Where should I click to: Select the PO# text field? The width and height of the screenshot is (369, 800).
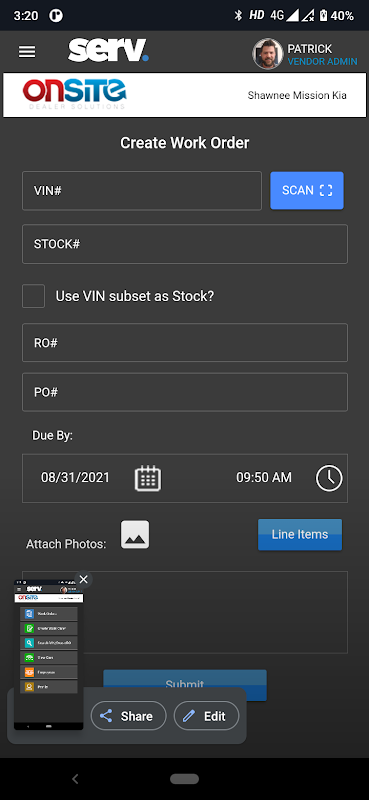185,392
